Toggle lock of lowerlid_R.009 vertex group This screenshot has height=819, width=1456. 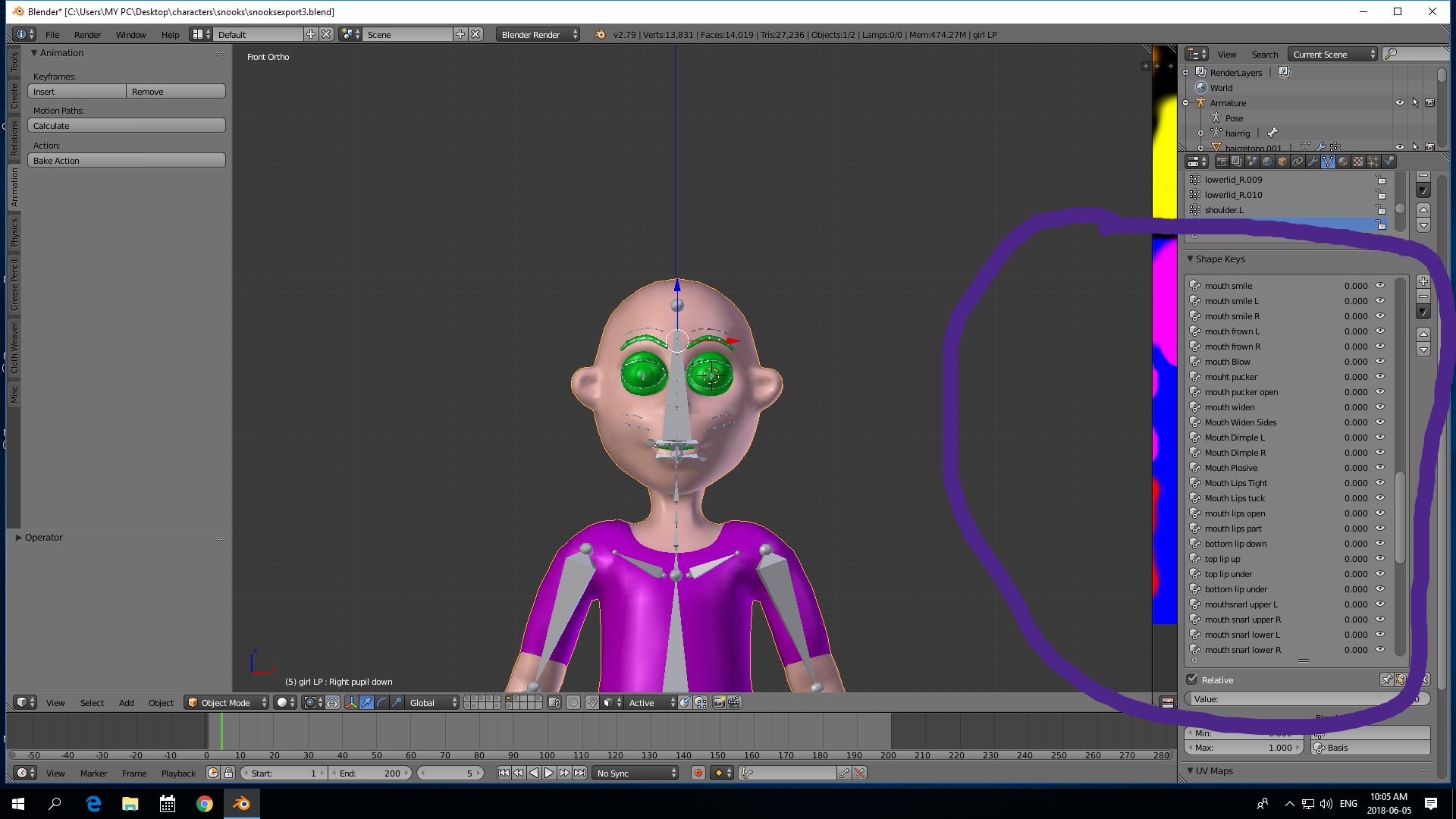[1382, 180]
